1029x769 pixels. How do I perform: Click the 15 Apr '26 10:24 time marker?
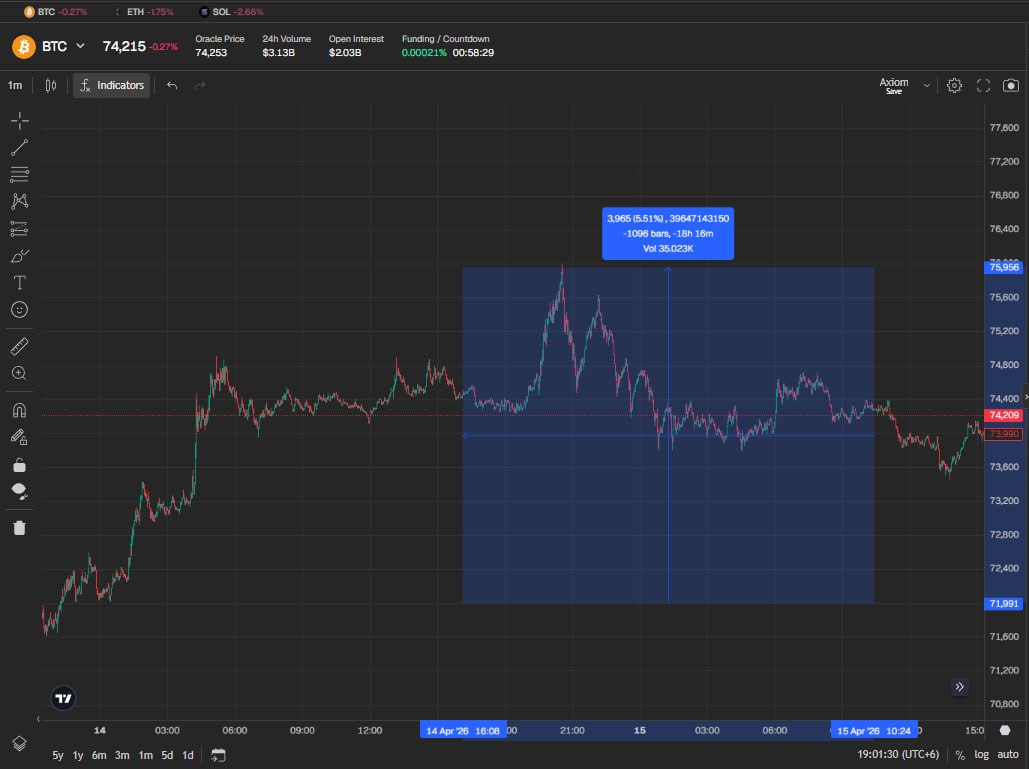874,730
